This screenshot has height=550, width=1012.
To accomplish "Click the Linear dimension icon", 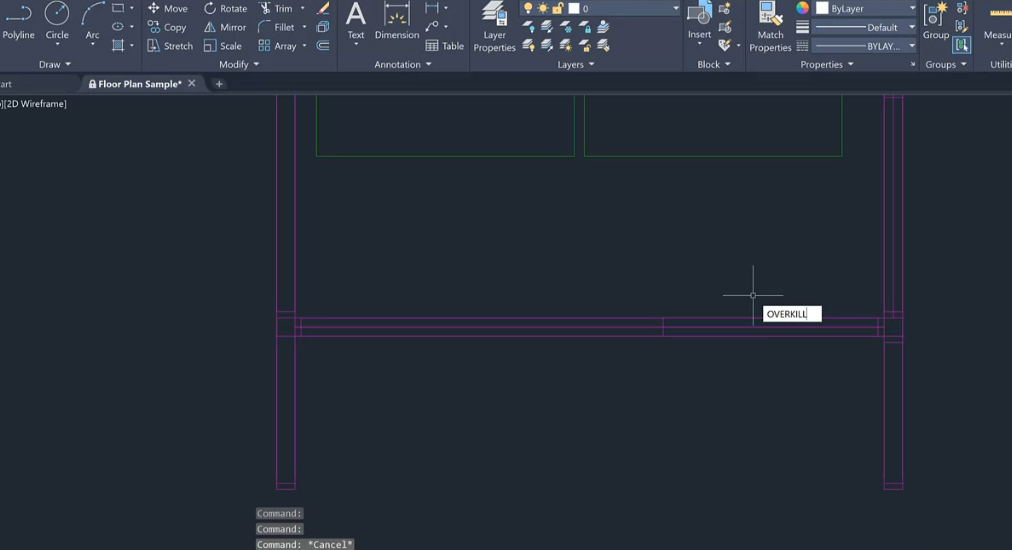I will pos(432,8).
